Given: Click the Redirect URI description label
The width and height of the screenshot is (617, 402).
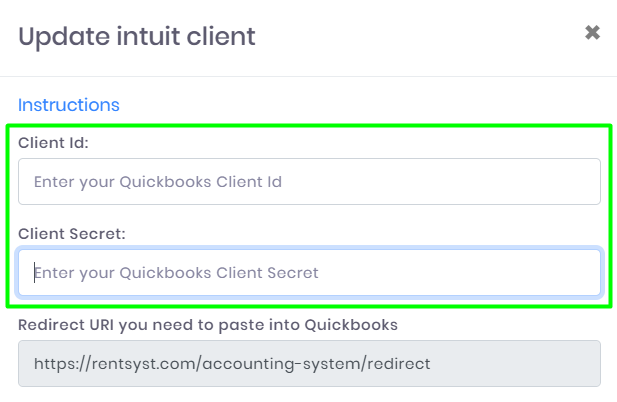Looking at the screenshot, I should tap(208, 324).
